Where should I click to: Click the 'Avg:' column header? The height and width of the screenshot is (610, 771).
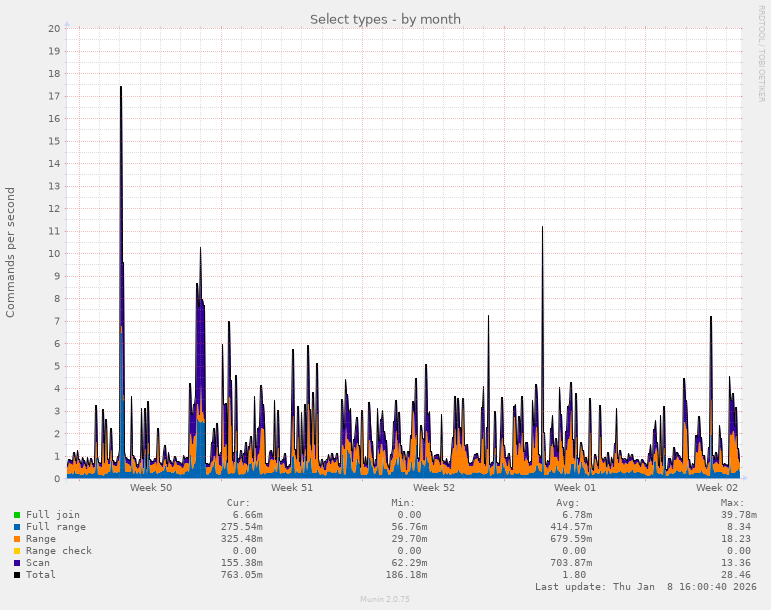tap(567, 502)
